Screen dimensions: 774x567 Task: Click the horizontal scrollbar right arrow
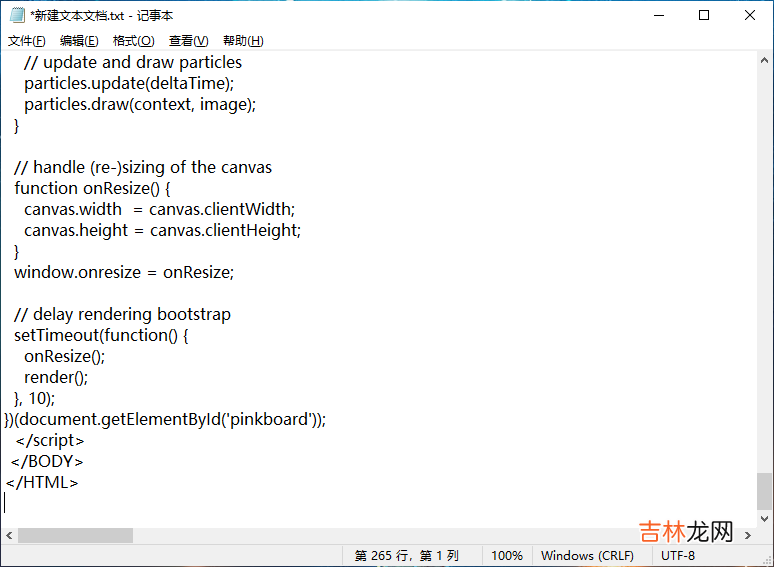[x=747, y=536]
